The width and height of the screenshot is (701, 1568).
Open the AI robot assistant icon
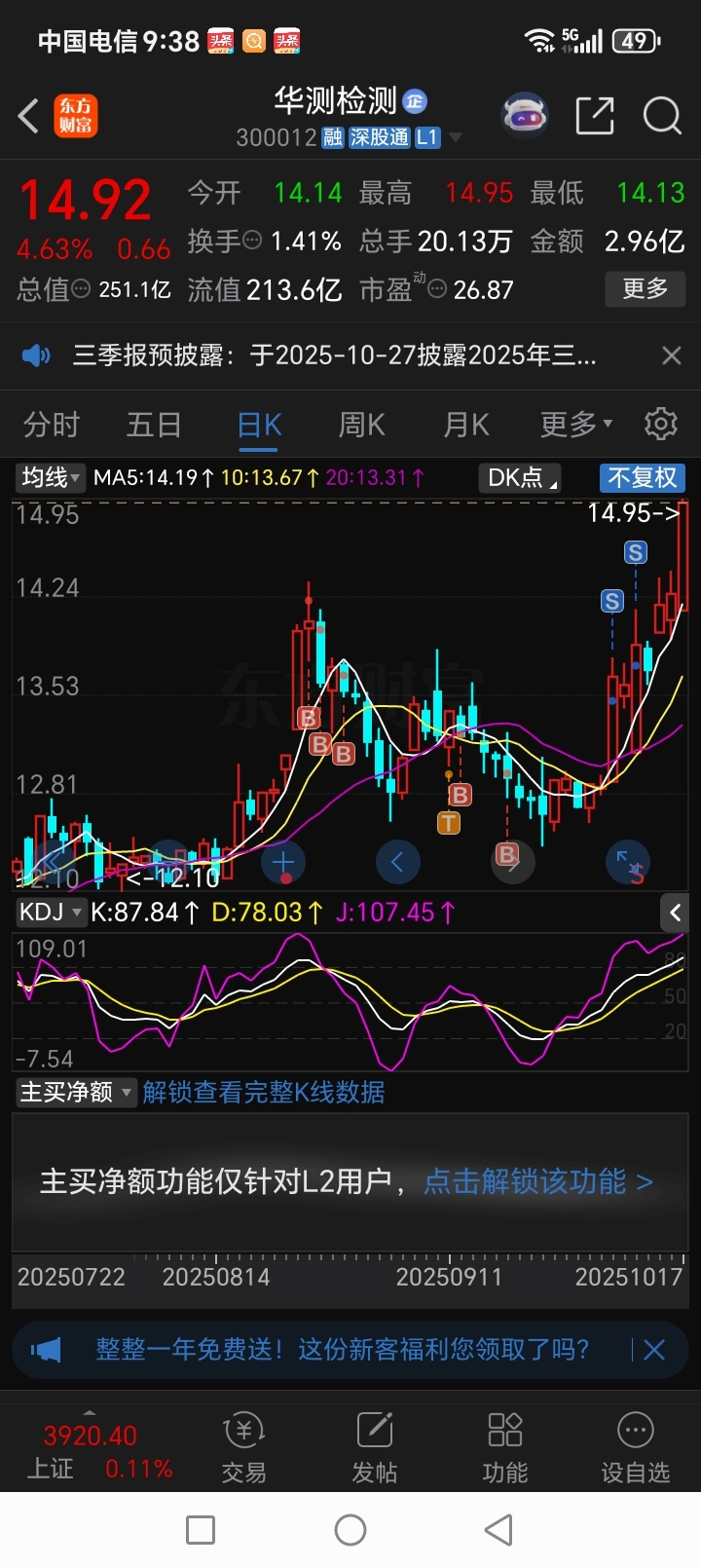pyautogui.click(x=524, y=117)
